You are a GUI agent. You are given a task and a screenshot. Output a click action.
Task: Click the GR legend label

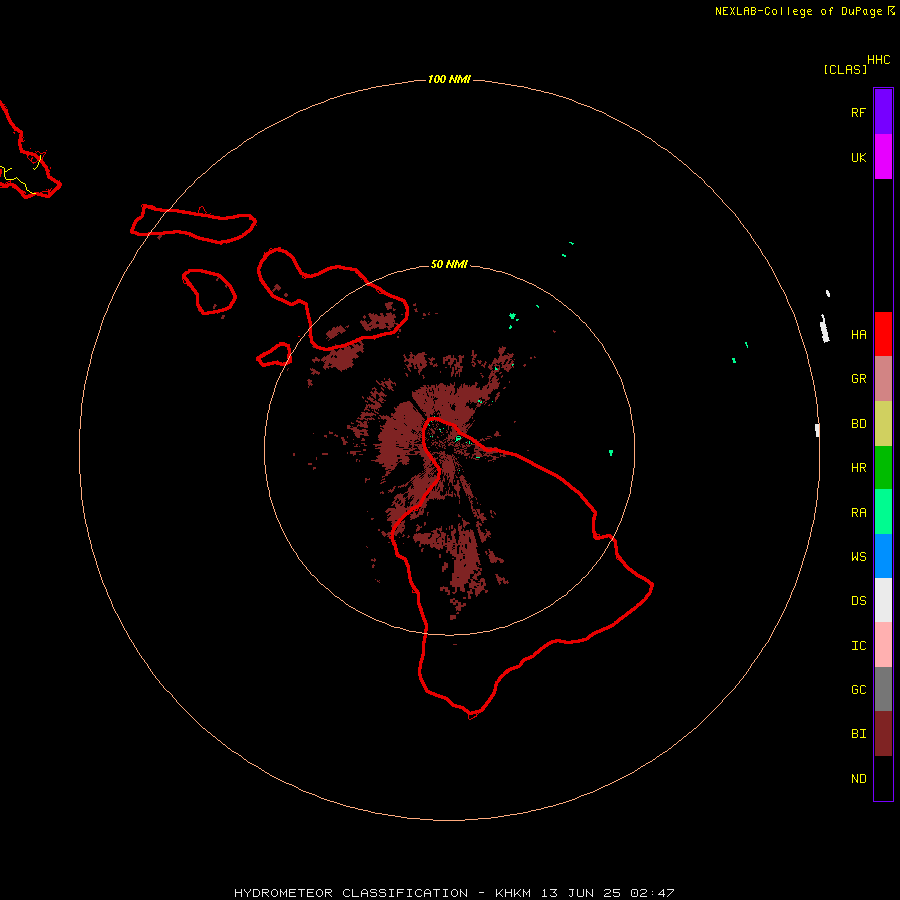(858, 379)
